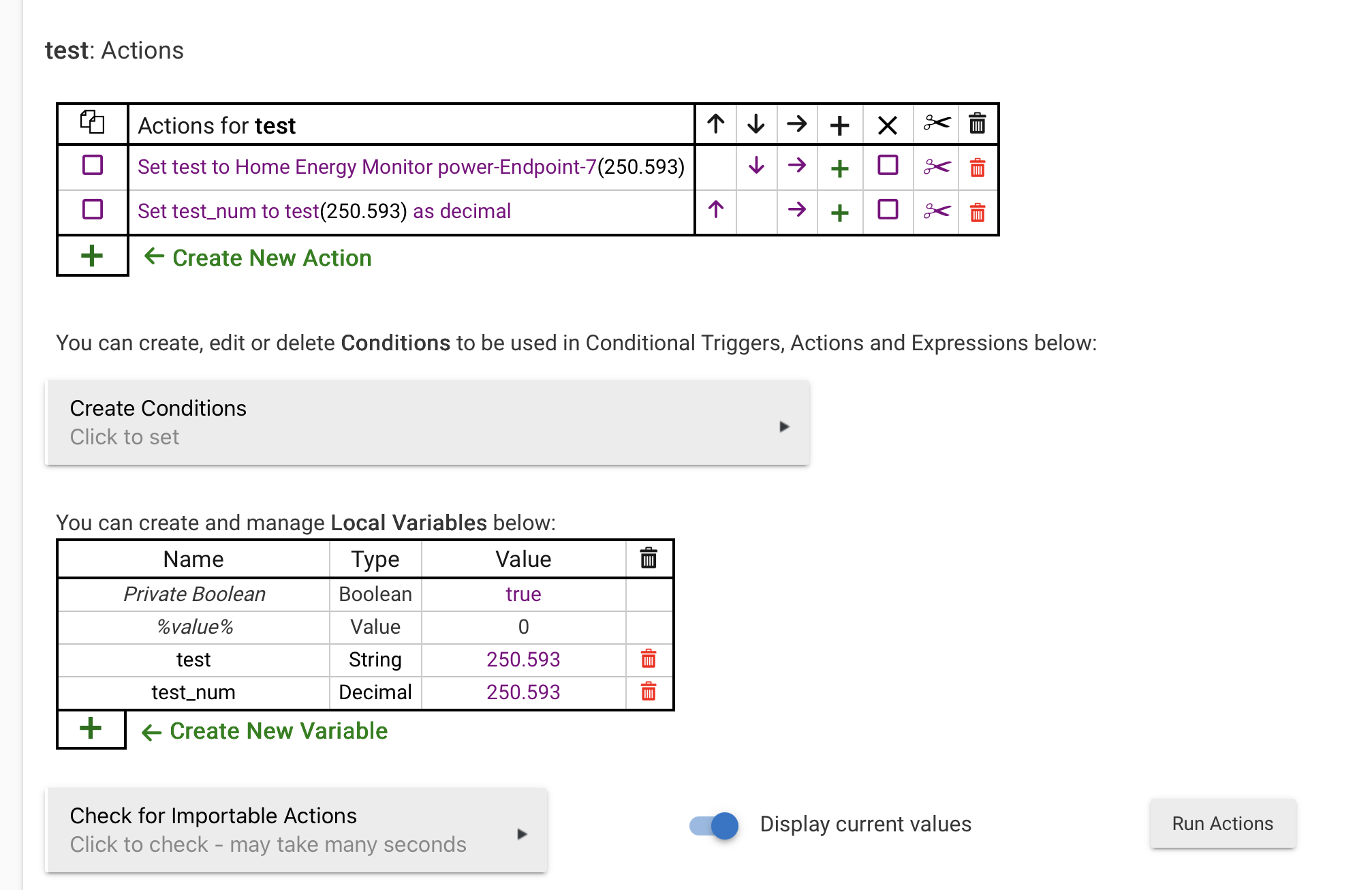Click Create New Variable link

[x=278, y=731]
